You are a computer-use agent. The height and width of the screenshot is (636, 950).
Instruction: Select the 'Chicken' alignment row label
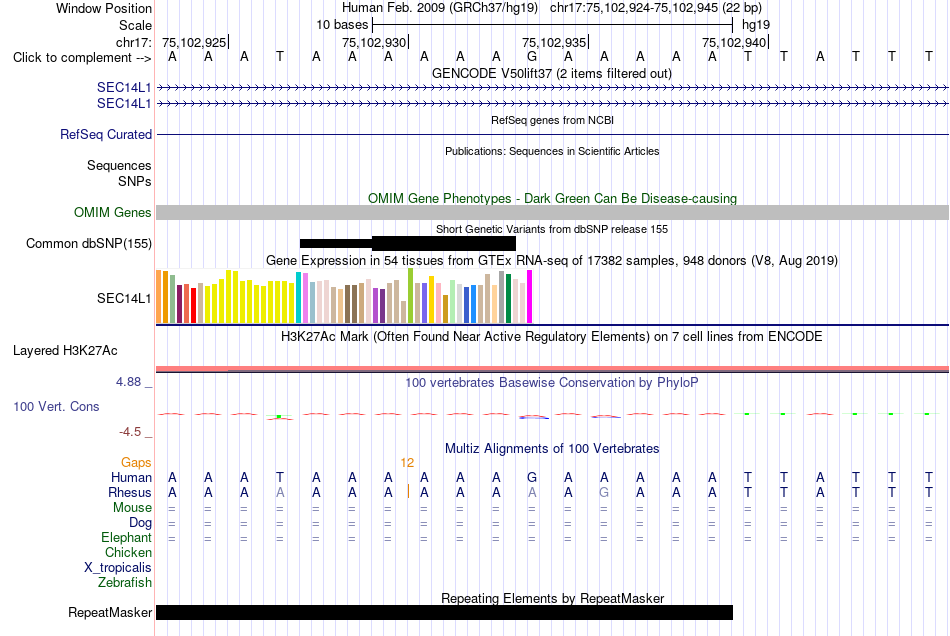(128, 552)
